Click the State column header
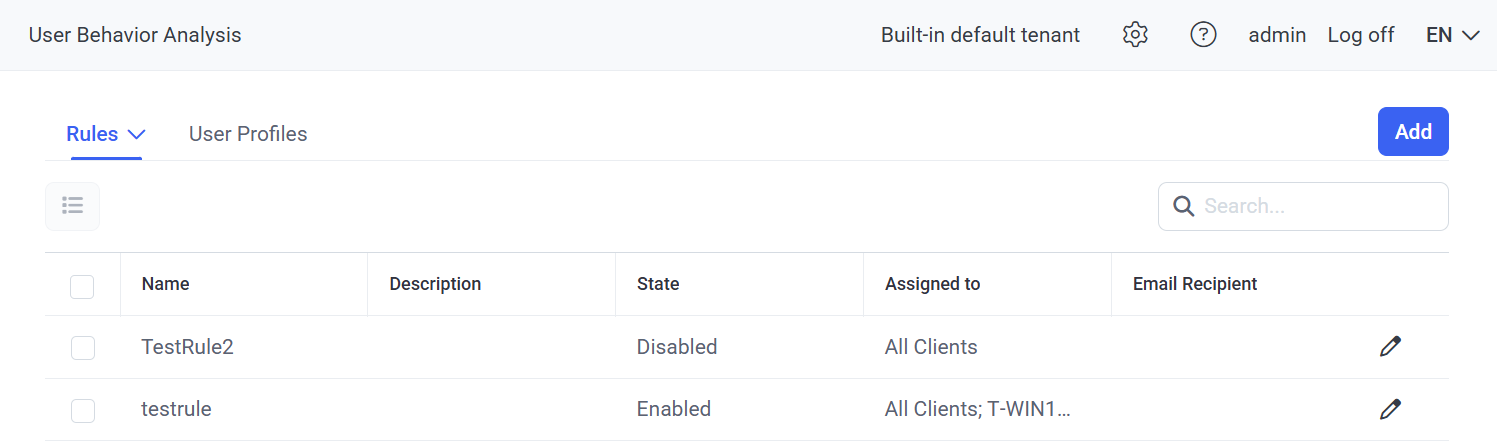This screenshot has height=447, width=1497. pos(658,284)
